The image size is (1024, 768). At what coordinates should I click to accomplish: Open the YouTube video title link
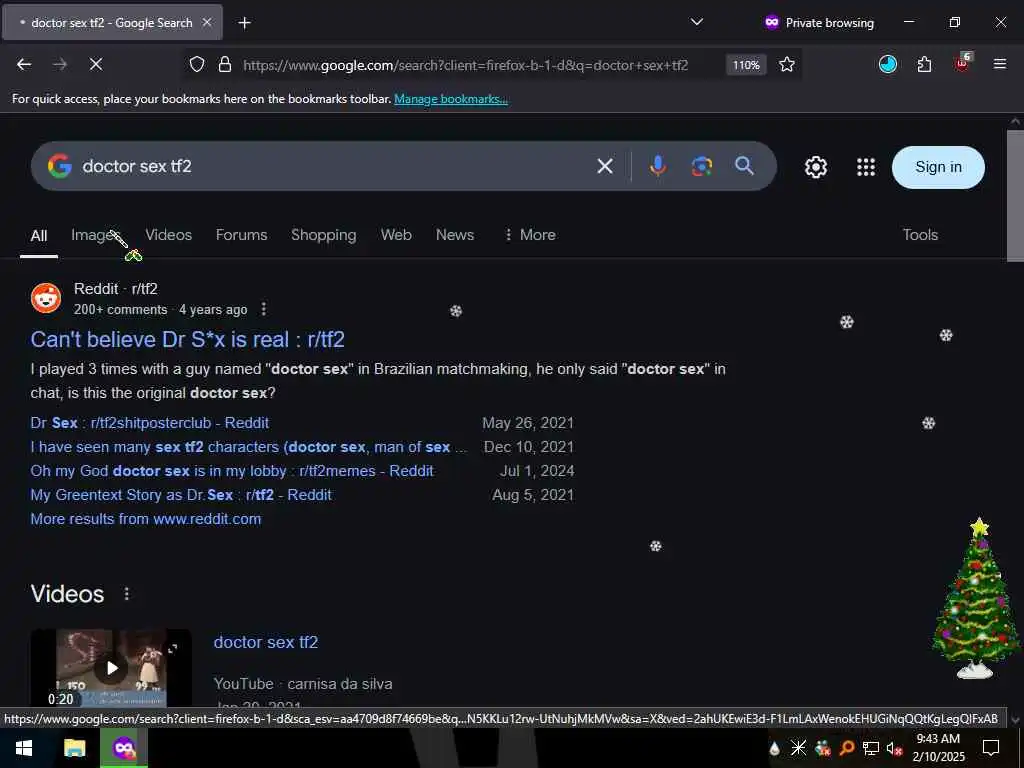point(266,642)
